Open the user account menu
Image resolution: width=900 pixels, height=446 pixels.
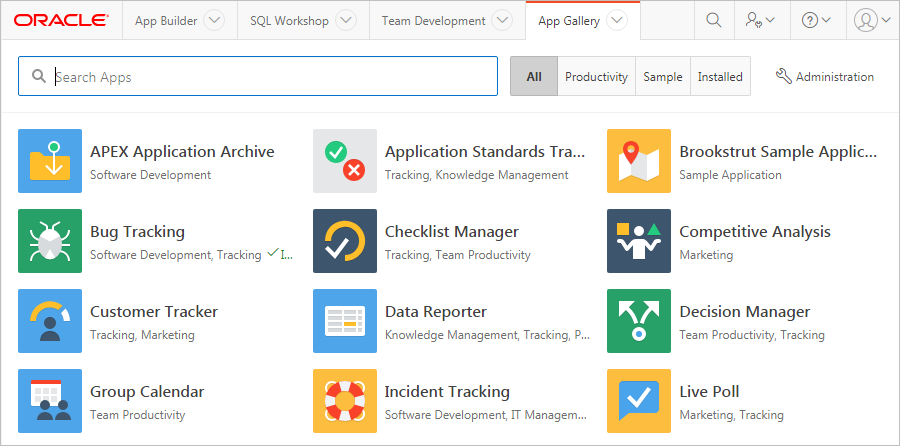872,20
